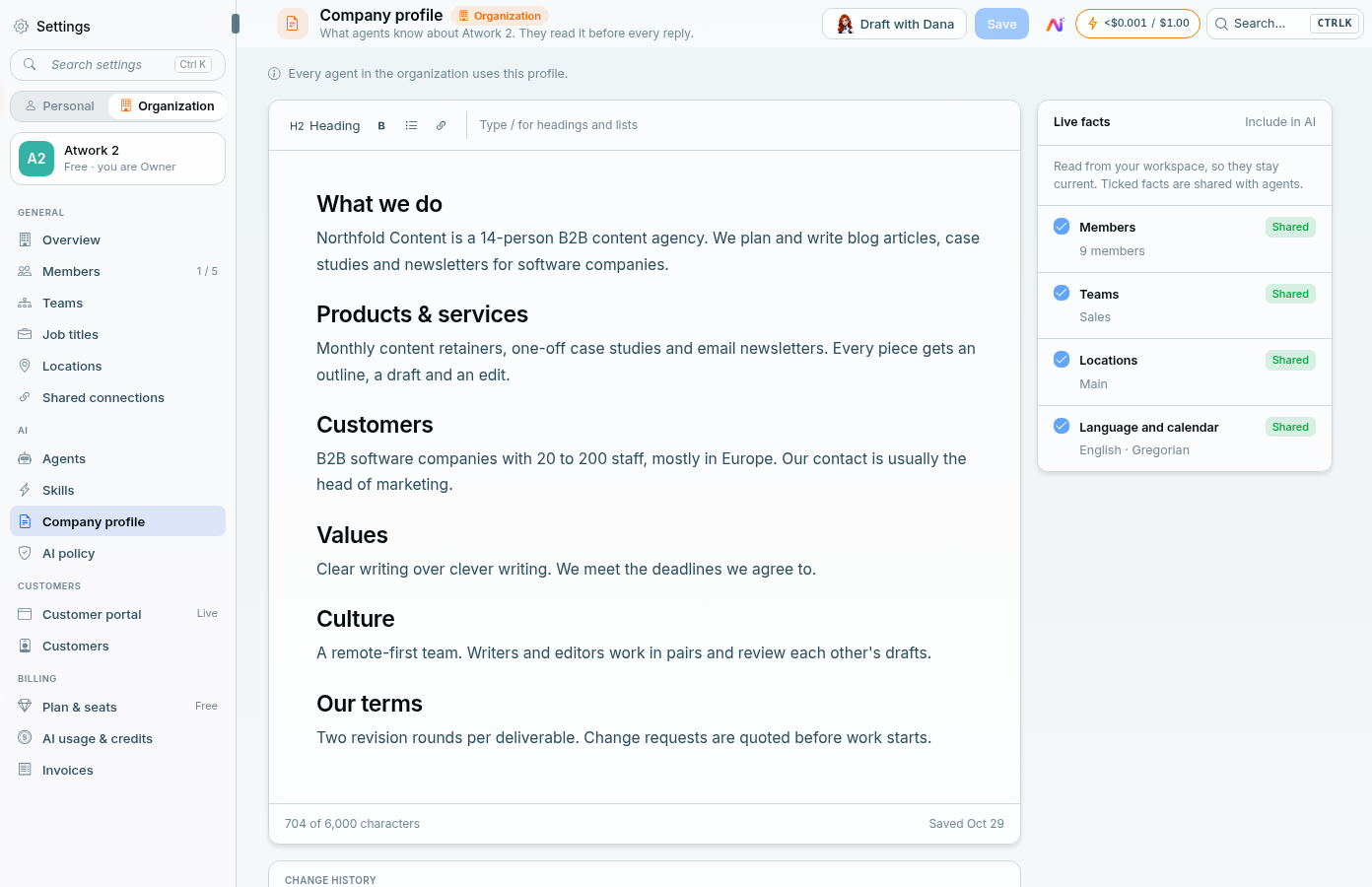This screenshot has width=1372, height=887.
Task: Click the search magnifier in the header
Action: click(1222, 24)
